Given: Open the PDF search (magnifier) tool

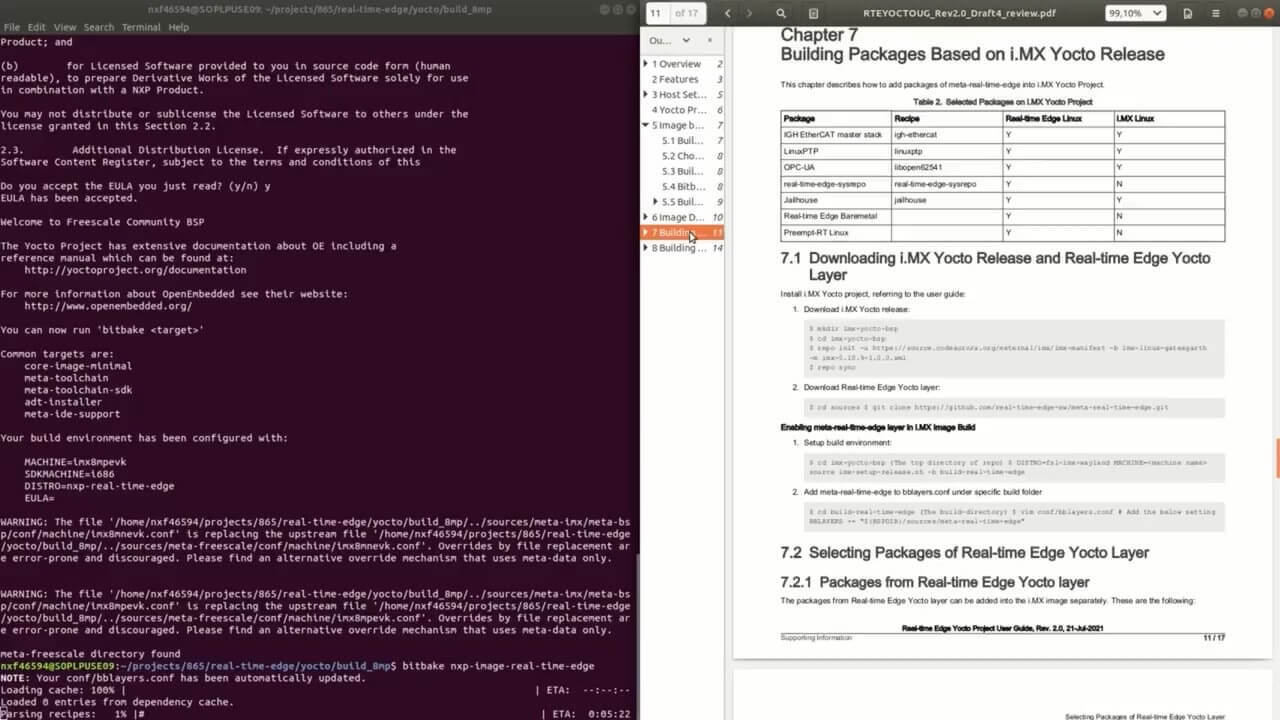Looking at the screenshot, I should coord(781,13).
